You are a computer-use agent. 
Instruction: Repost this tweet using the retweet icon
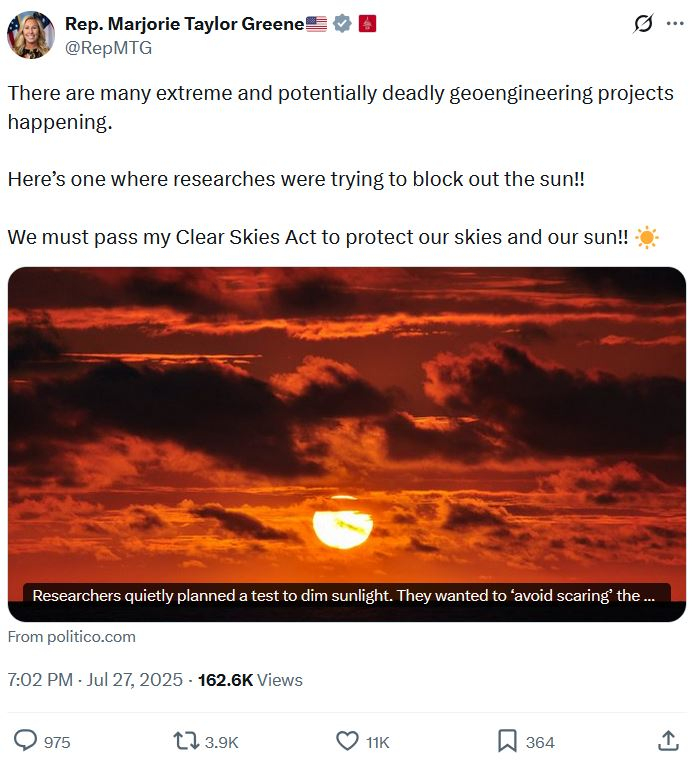186,741
